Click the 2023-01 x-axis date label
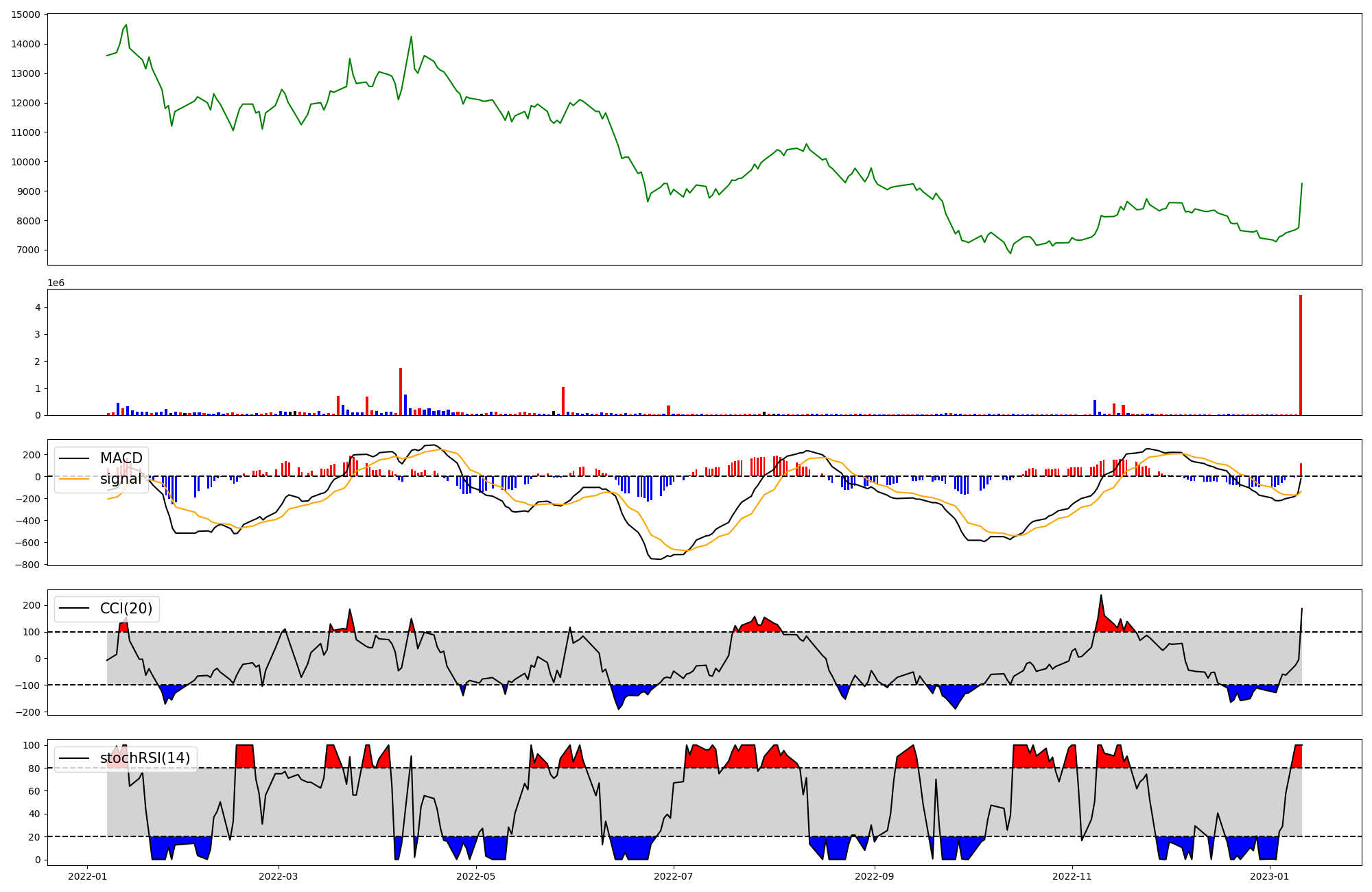The image size is (1372, 892). [x=1269, y=876]
